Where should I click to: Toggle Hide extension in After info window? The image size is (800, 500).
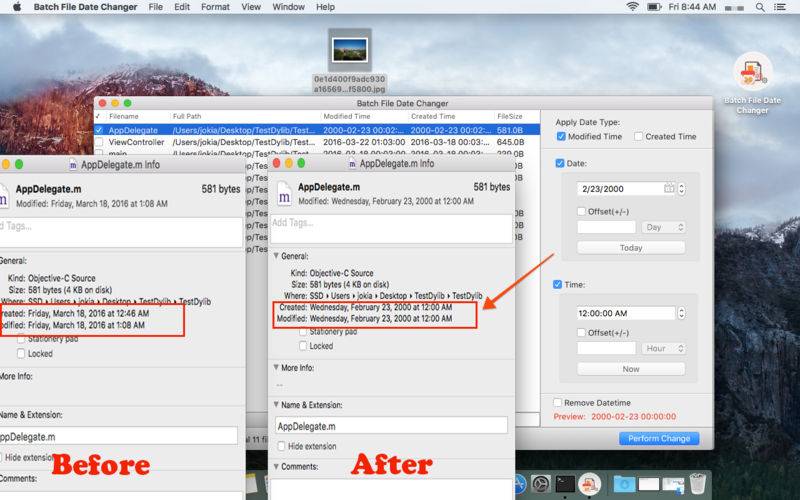point(281,446)
